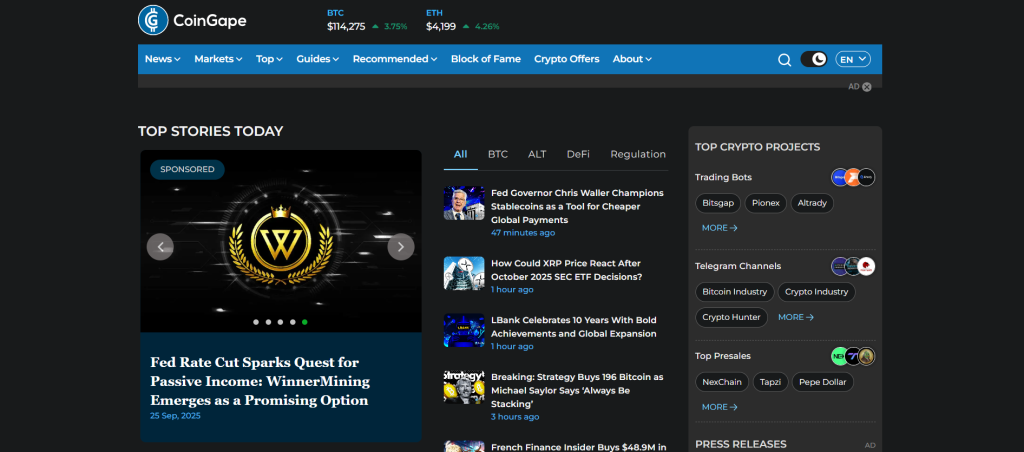Screen dimensions: 1024x452
Task: Select the fourth carousel dot
Action: [293, 322]
